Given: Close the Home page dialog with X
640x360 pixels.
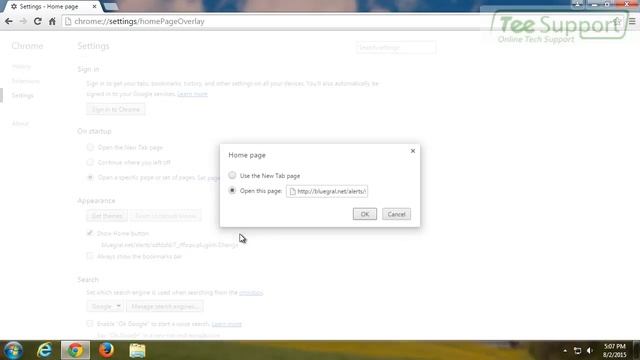Looking at the screenshot, I should coord(413,151).
